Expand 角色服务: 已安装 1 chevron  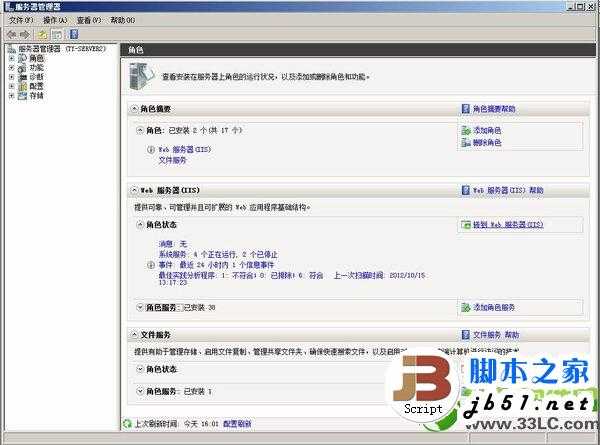point(140,391)
